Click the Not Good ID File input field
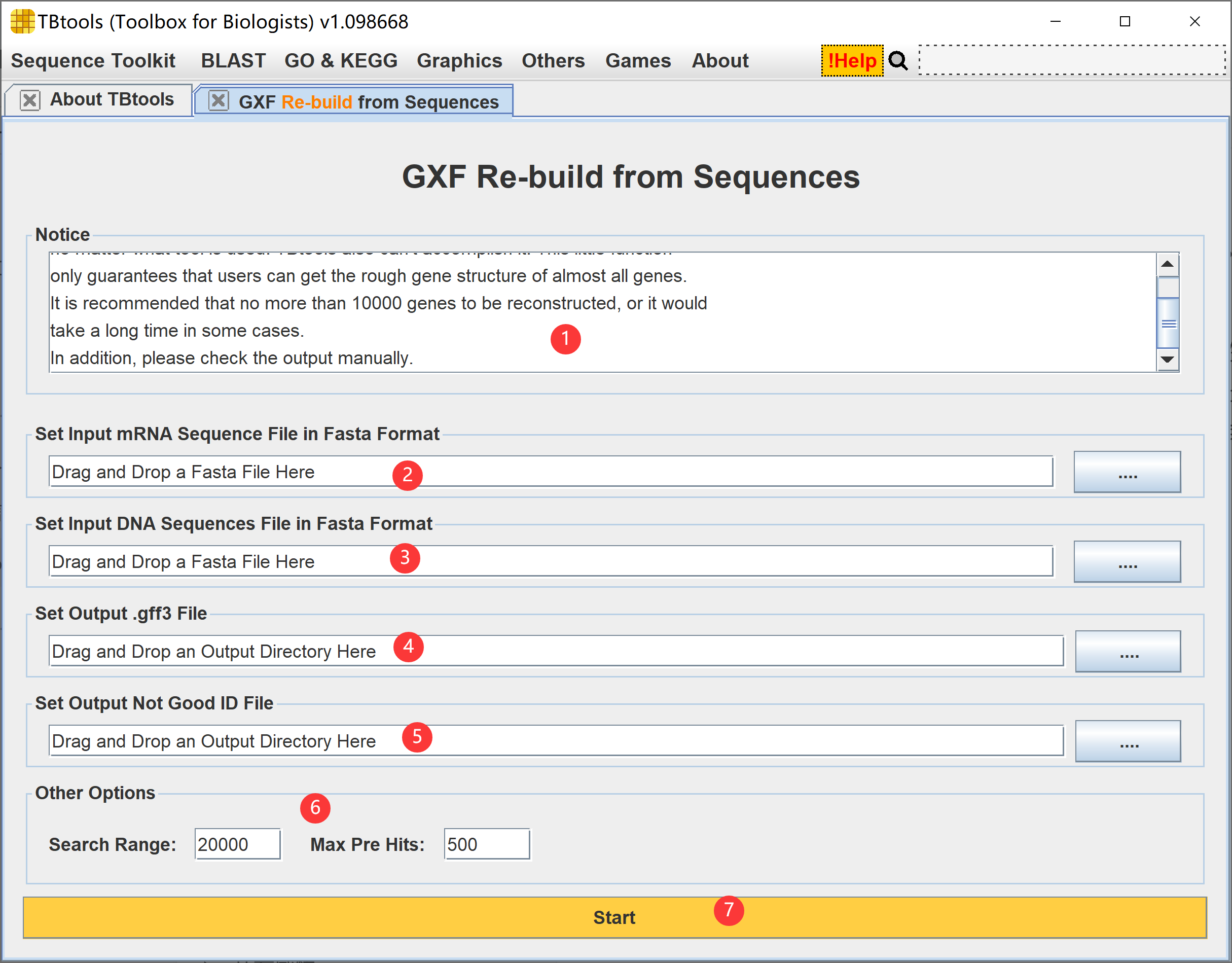The width and height of the screenshot is (1232, 963). 556,740
